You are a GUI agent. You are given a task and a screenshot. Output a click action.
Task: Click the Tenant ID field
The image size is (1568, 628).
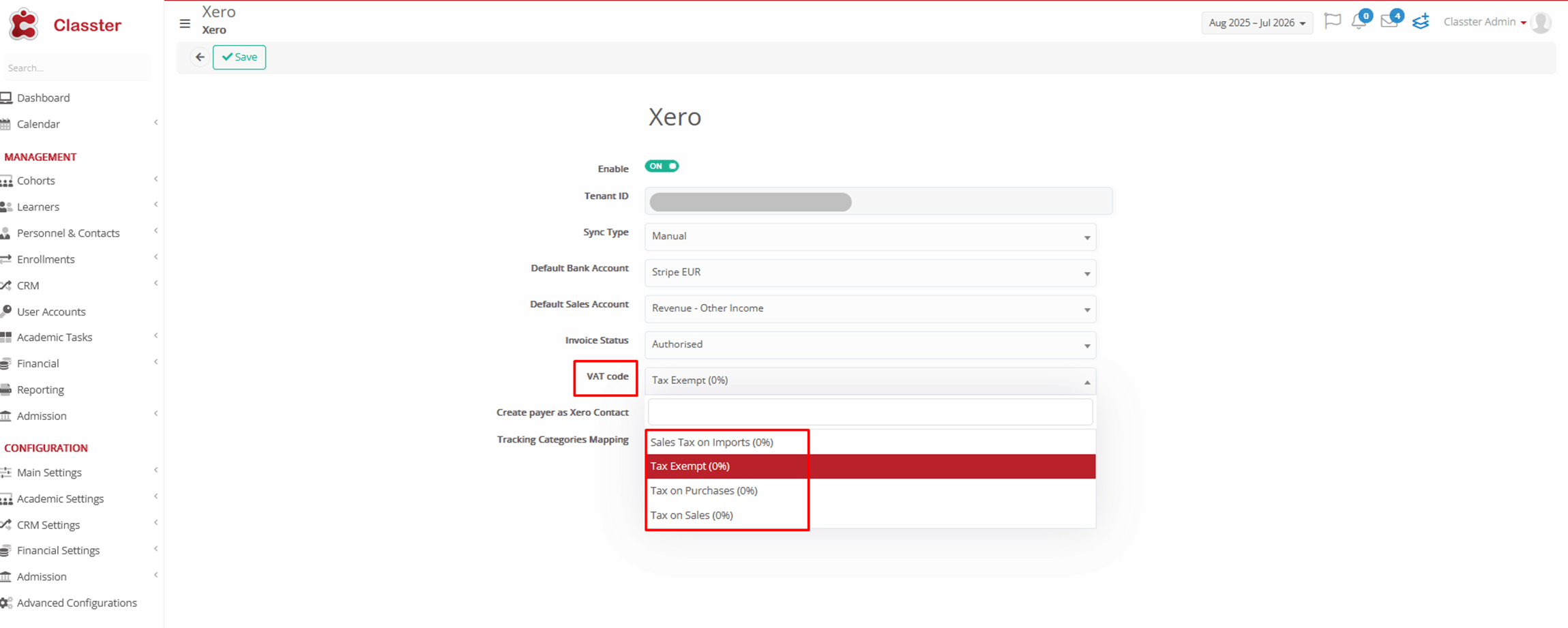point(878,201)
